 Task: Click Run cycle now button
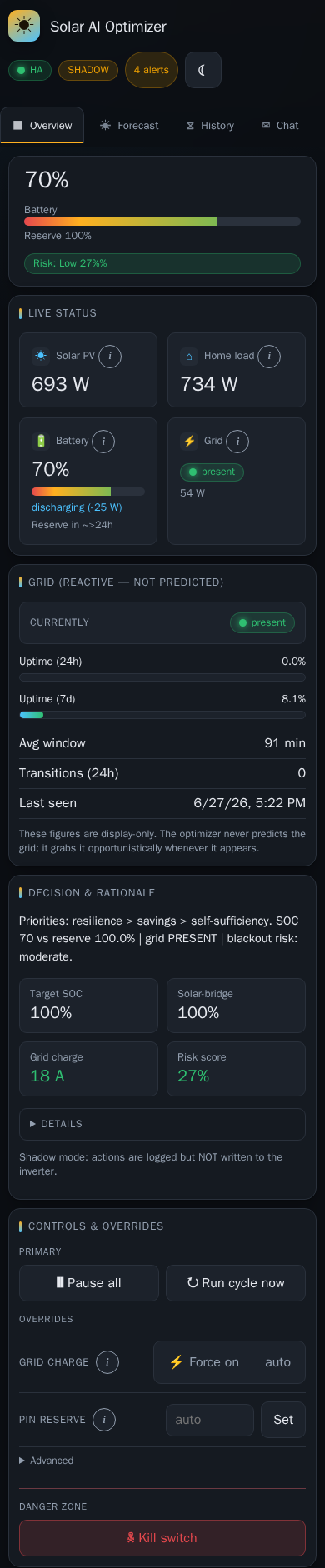[x=236, y=1283]
